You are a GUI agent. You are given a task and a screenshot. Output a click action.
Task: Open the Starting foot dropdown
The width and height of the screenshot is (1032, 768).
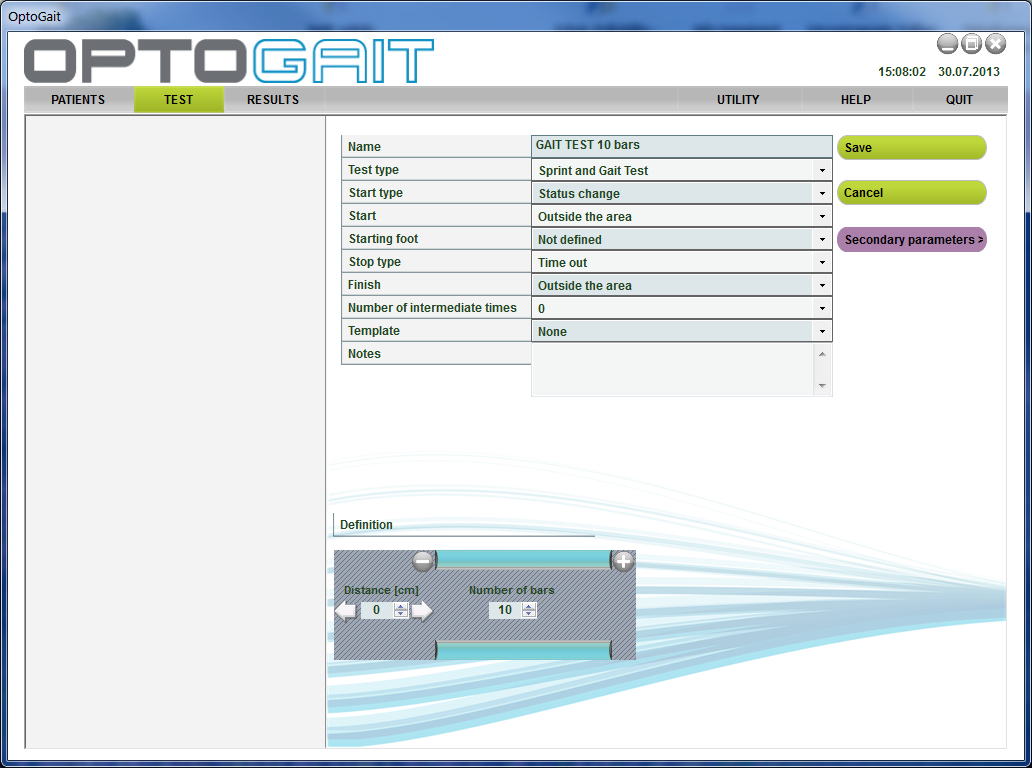click(x=822, y=240)
